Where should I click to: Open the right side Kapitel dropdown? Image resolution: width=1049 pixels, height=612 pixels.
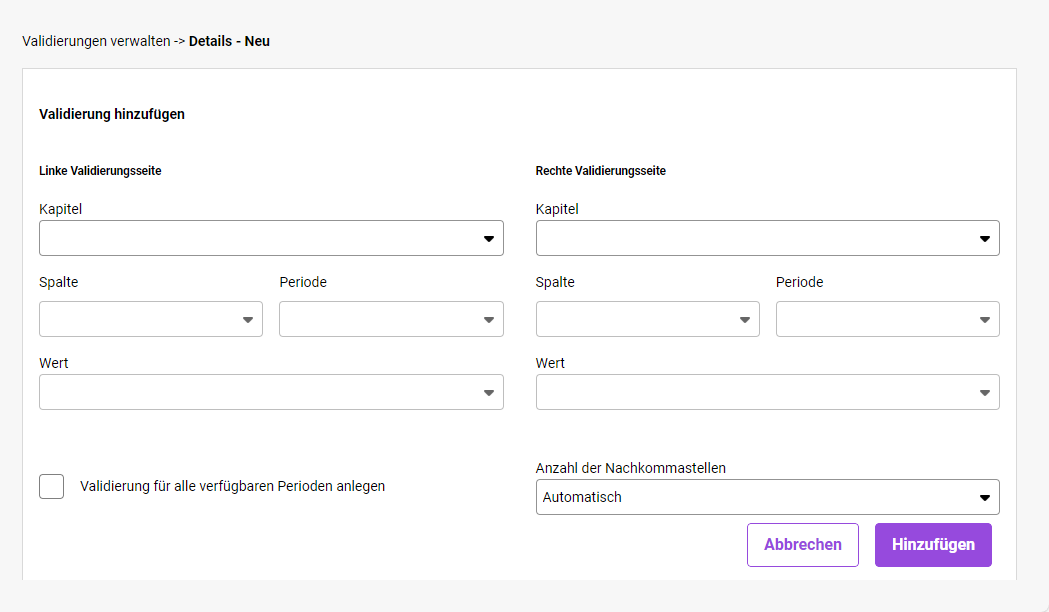[x=767, y=238]
